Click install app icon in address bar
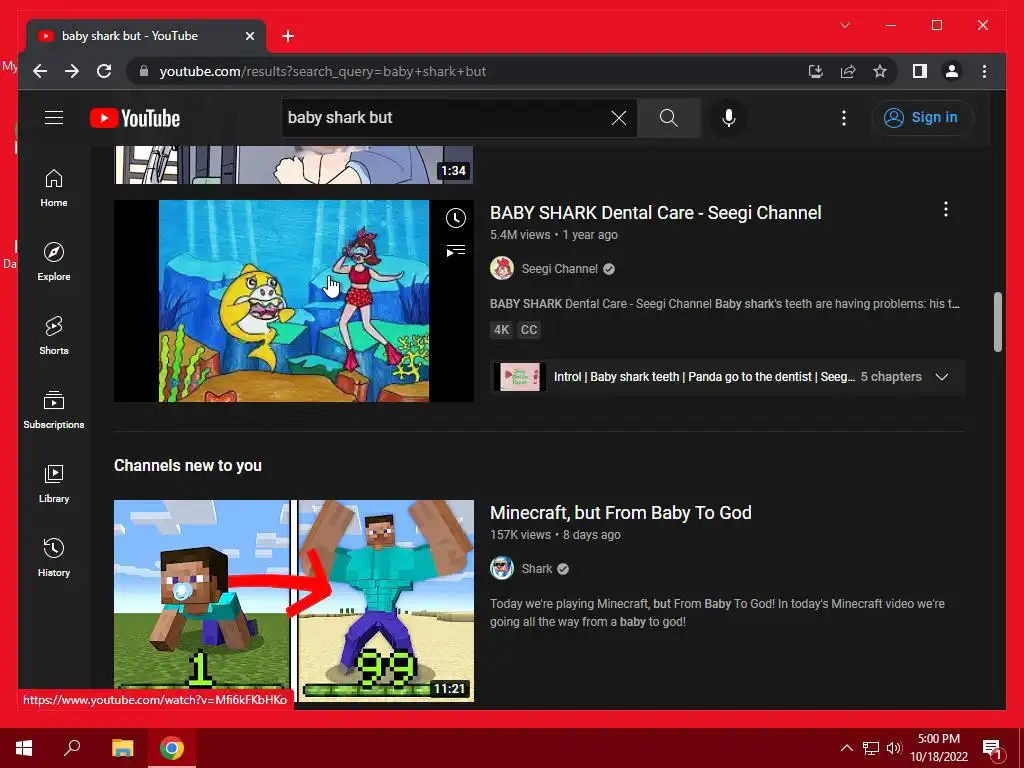 (816, 71)
